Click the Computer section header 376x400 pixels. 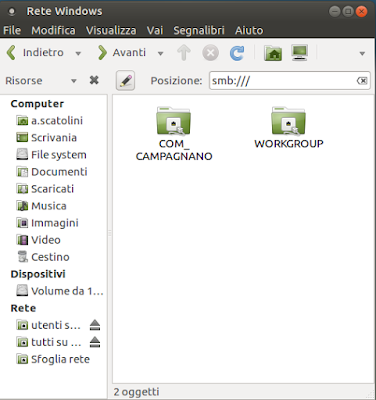pyautogui.click(x=37, y=104)
